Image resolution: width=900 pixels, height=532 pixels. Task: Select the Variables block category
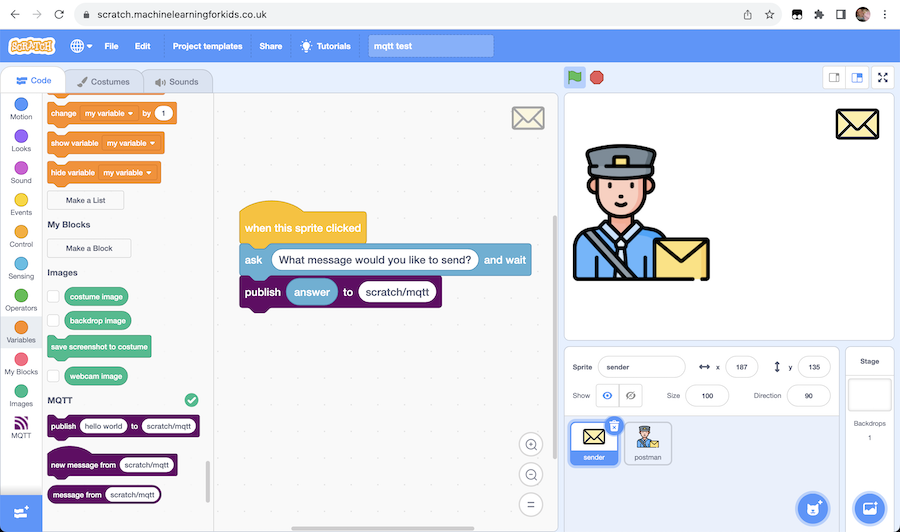pos(21,332)
